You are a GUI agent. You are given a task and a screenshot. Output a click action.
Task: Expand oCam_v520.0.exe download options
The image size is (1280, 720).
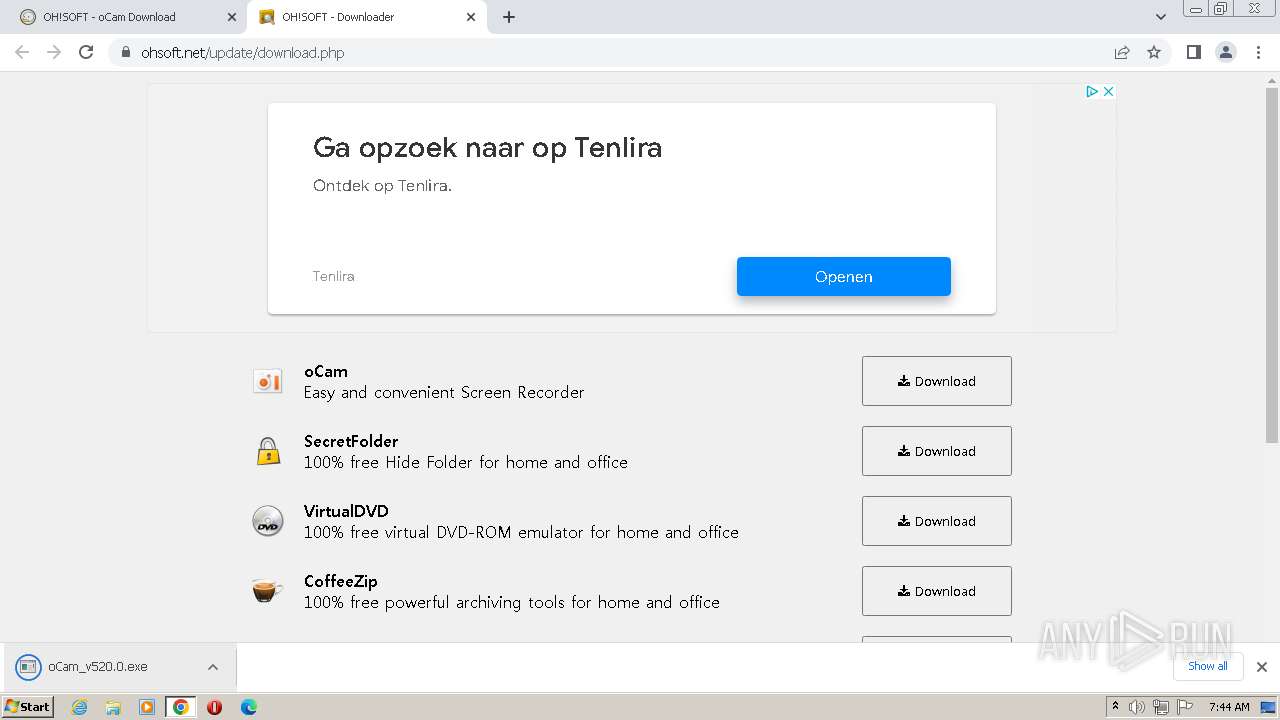[213, 667]
